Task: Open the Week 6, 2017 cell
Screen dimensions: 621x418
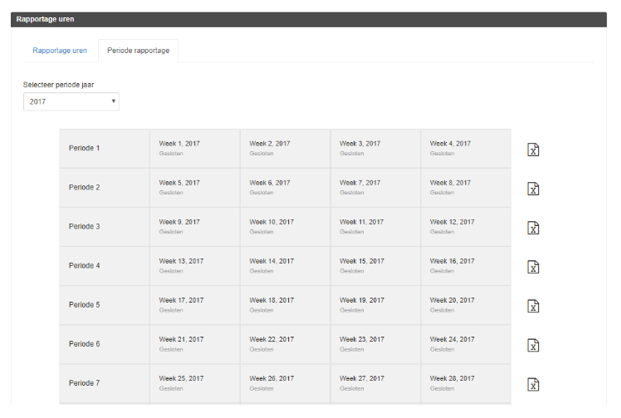Action: tap(285, 188)
